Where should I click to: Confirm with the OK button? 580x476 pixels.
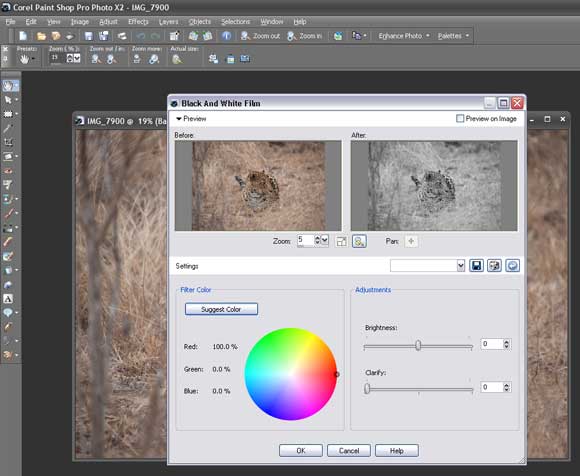click(301, 450)
